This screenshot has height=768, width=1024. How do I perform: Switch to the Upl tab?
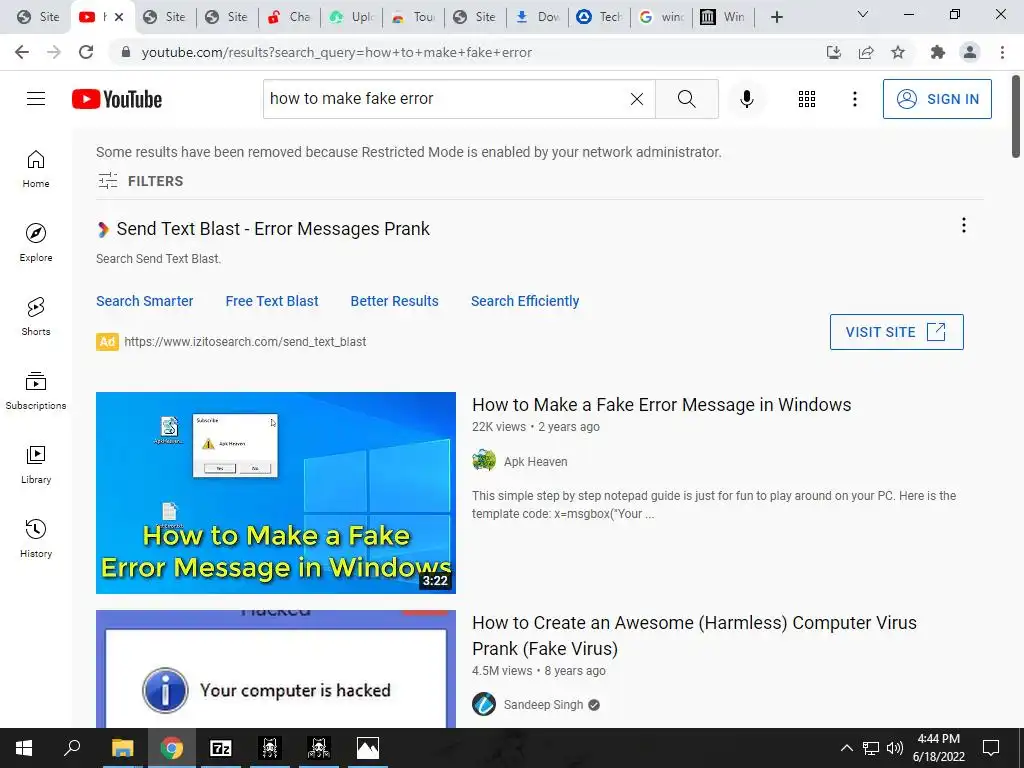351,17
